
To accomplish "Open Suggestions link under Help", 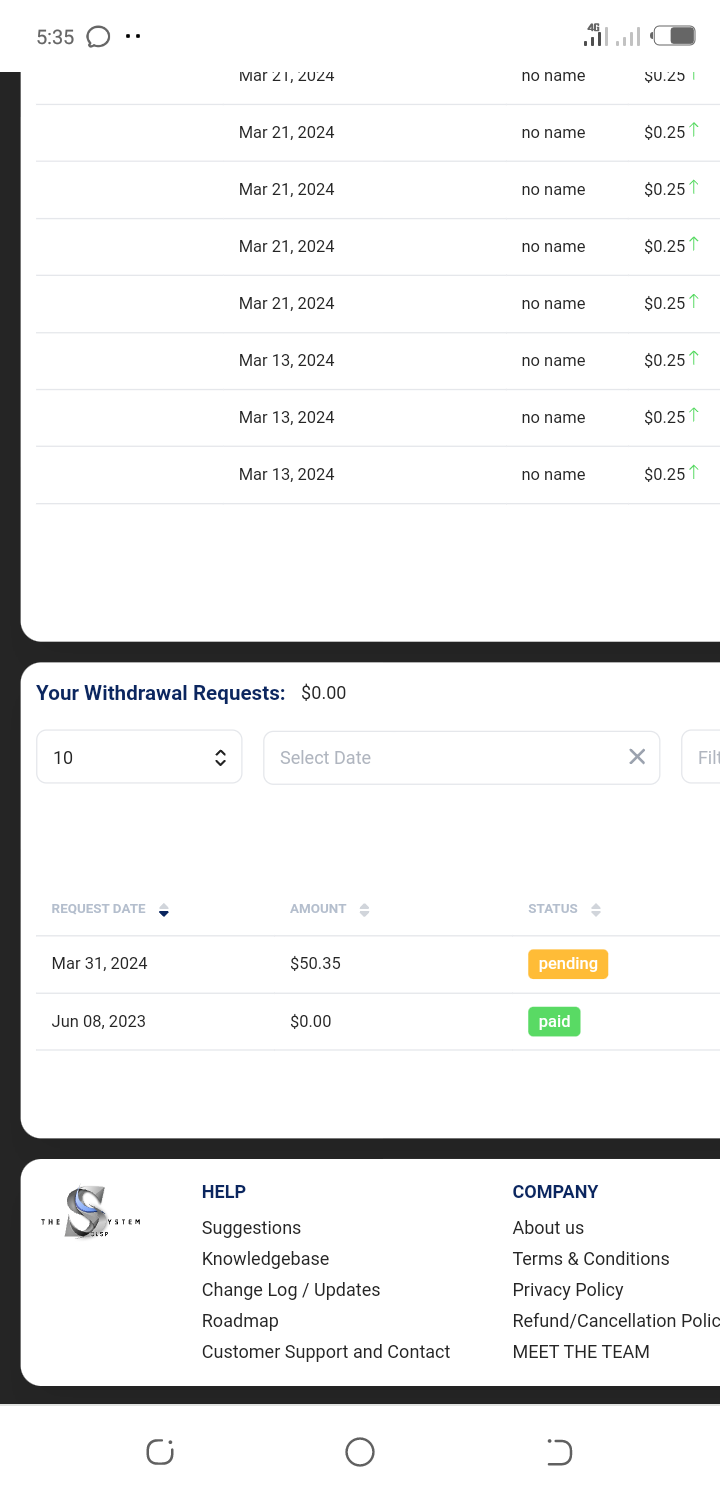I will [251, 1228].
